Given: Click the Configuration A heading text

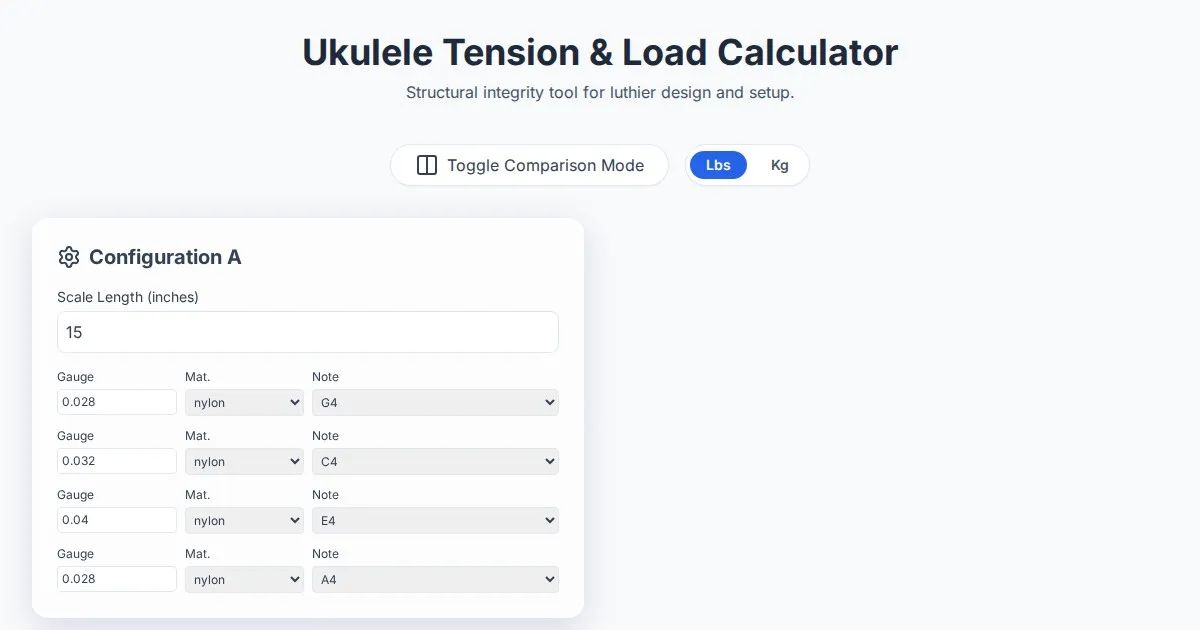Looking at the screenshot, I should [165, 257].
